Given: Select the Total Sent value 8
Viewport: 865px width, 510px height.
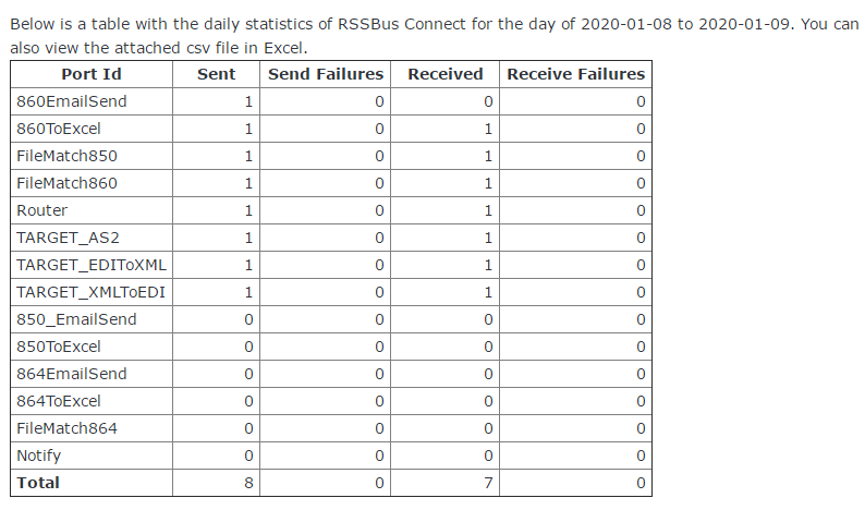Looking at the screenshot, I should tap(249, 483).
